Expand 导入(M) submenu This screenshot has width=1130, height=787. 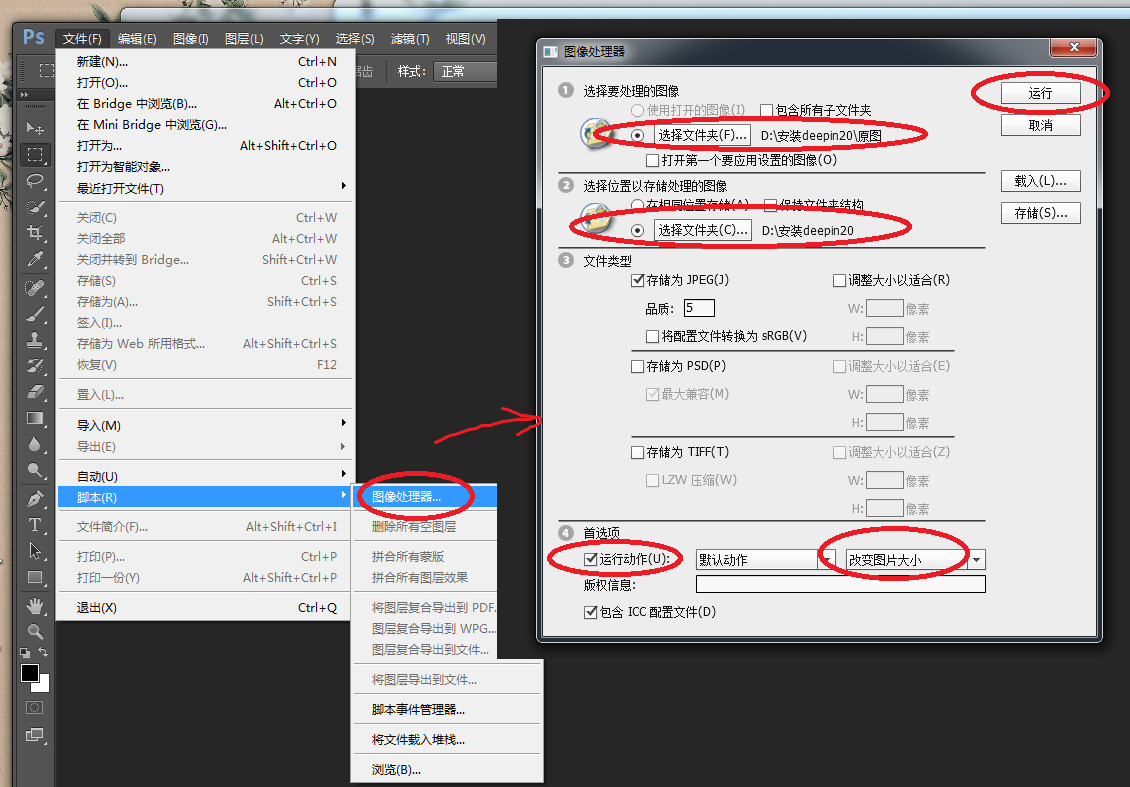204,425
